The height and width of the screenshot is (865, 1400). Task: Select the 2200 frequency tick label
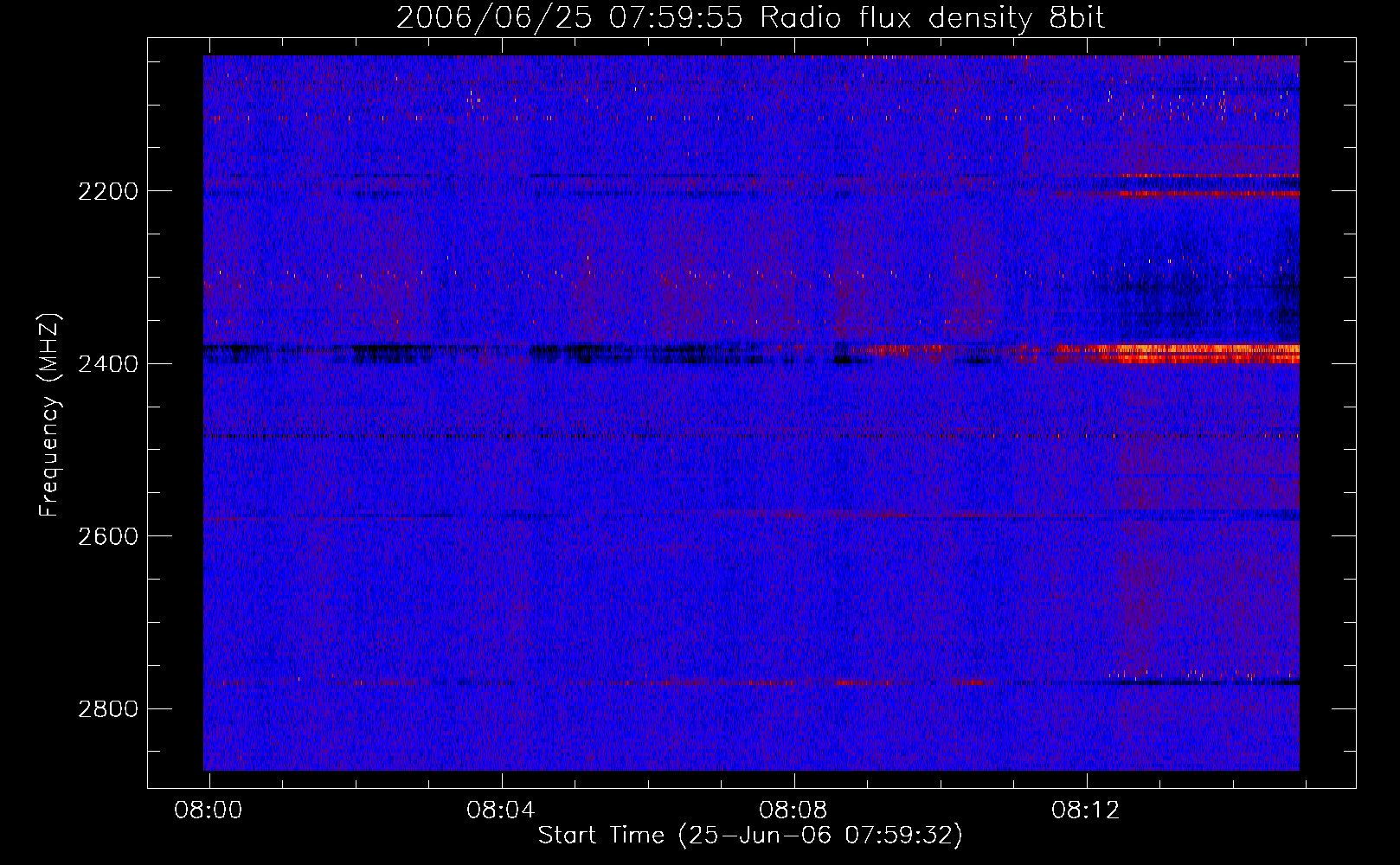[108, 191]
